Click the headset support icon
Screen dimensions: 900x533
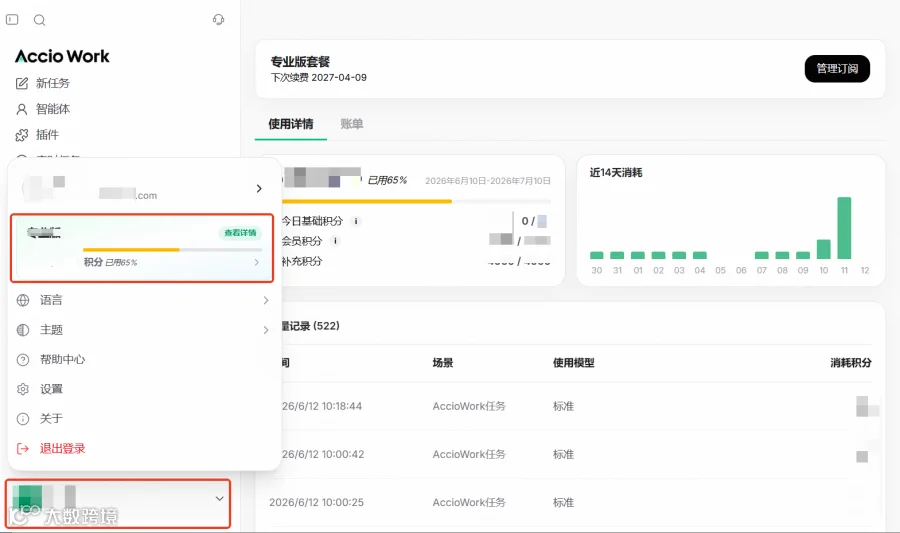[218, 20]
